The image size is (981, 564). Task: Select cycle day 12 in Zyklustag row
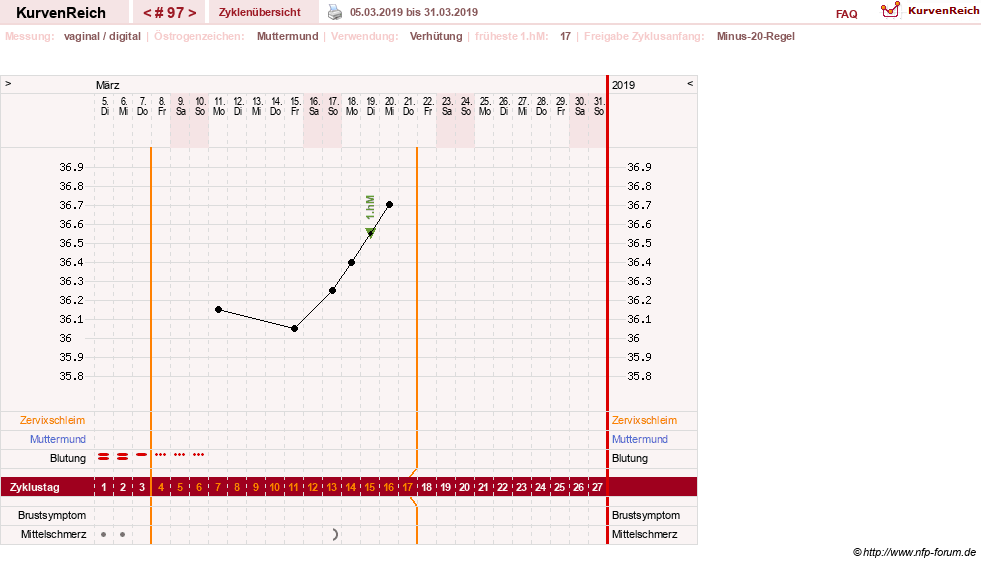click(x=313, y=487)
